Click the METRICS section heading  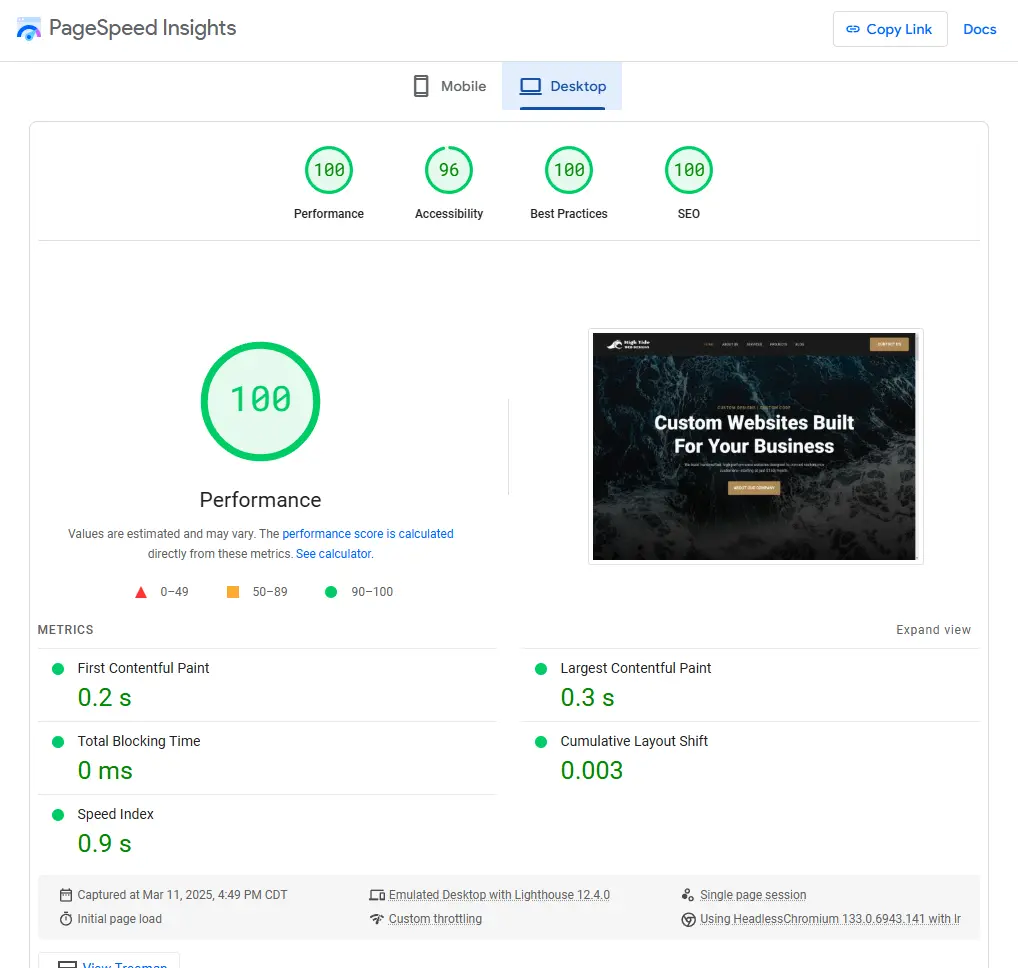[66, 630]
